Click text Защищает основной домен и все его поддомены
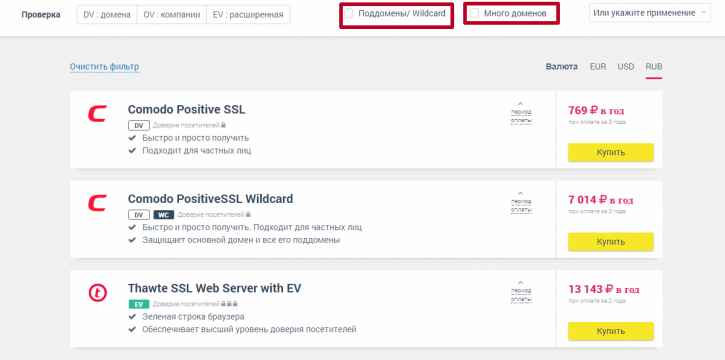Viewport: 725px width, 360px height. pyautogui.click(x=241, y=240)
